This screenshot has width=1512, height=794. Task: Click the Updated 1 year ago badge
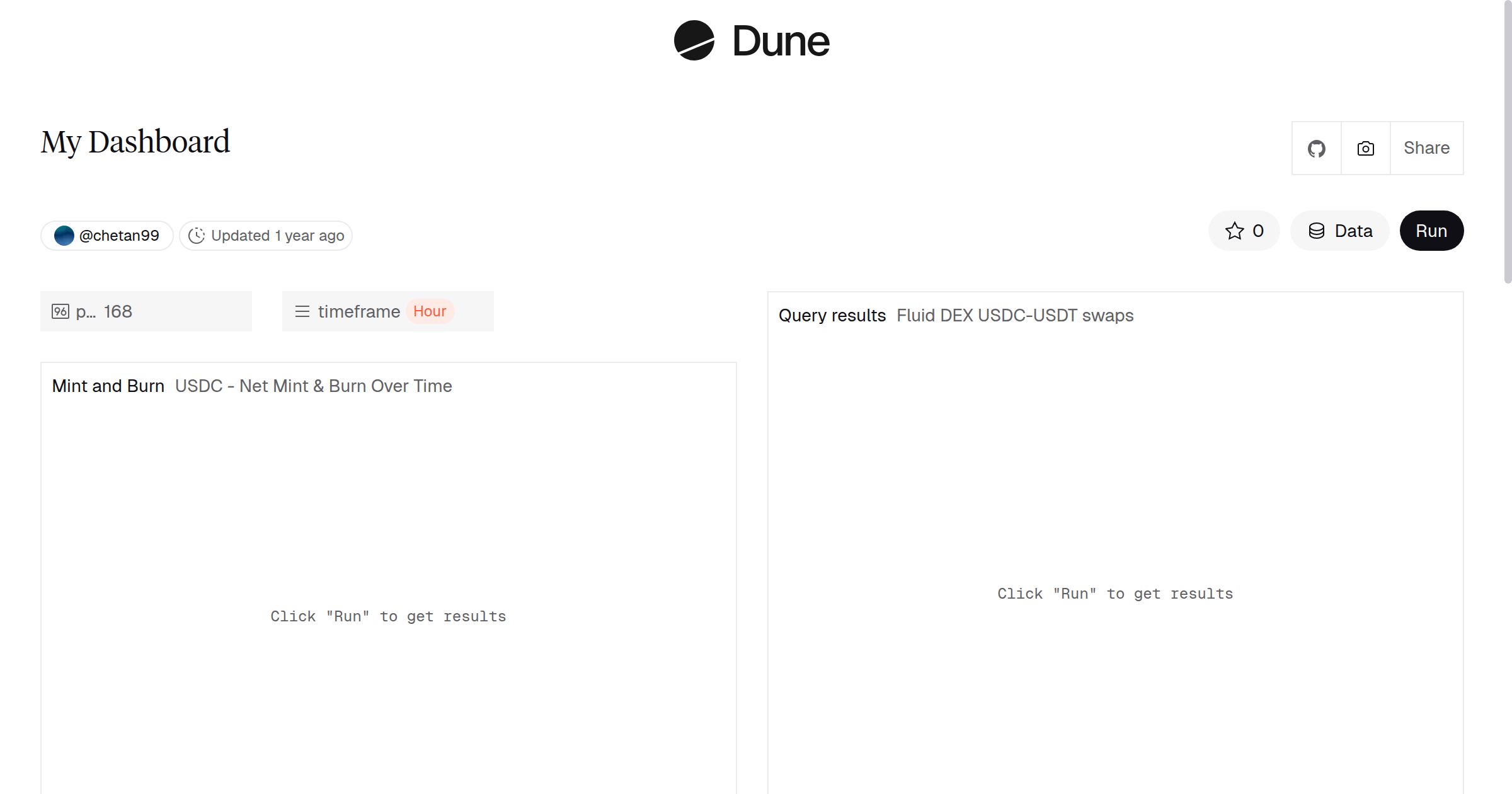point(277,236)
